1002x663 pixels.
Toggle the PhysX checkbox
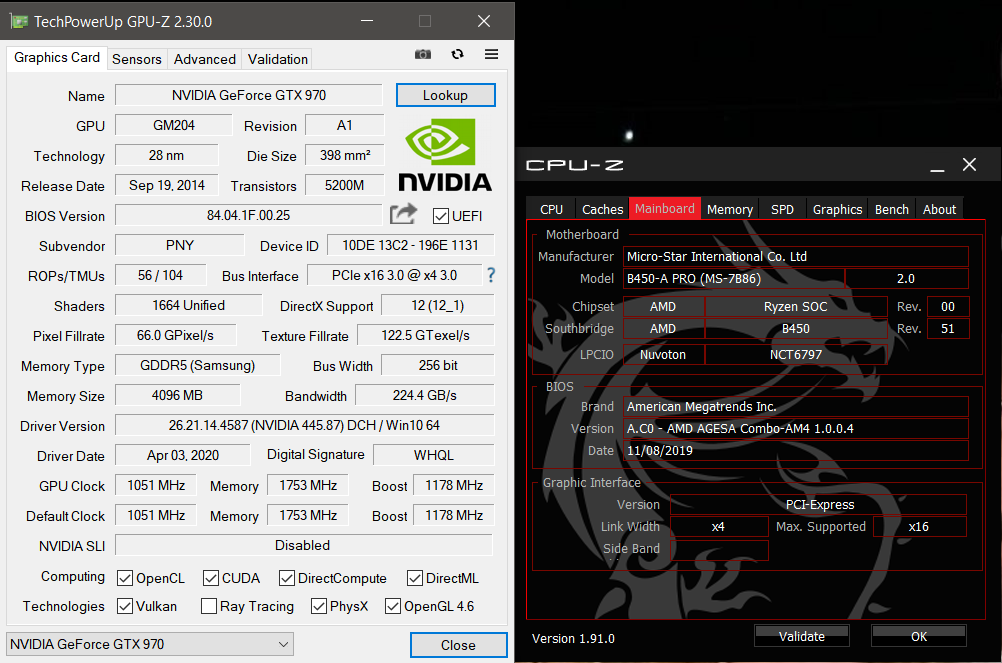[319, 606]
